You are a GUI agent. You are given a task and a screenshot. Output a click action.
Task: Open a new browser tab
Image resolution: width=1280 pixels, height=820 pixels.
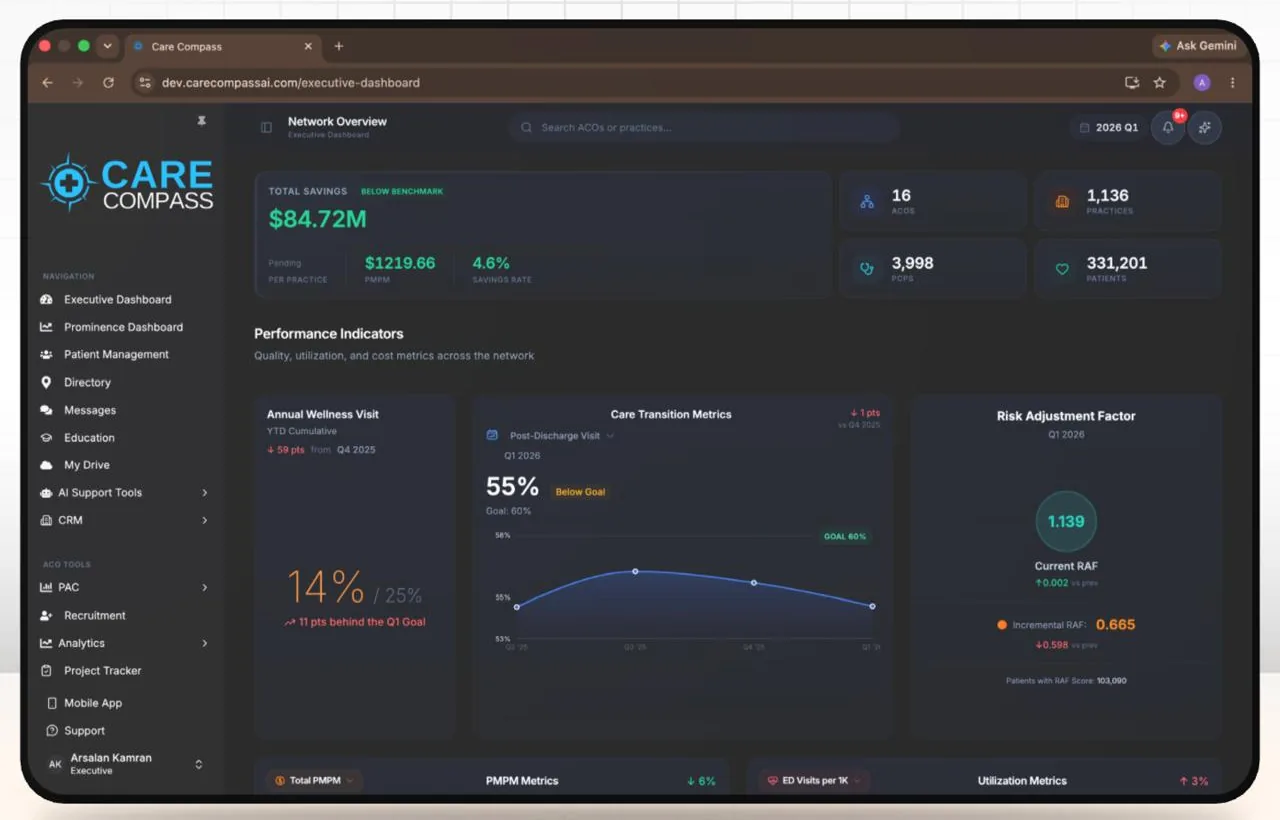pyautogui.click(x=339, y=46)
